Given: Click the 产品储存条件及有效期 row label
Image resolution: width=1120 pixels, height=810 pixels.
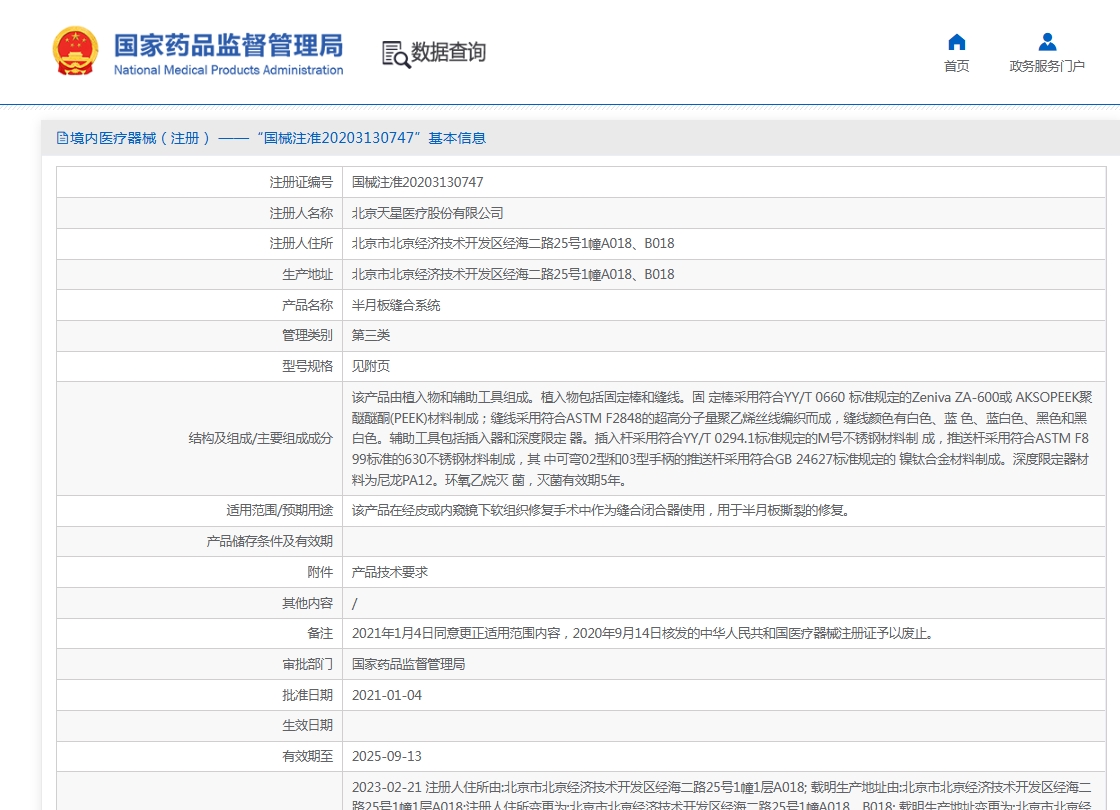Looking at the screenshot, I should 269,541.
